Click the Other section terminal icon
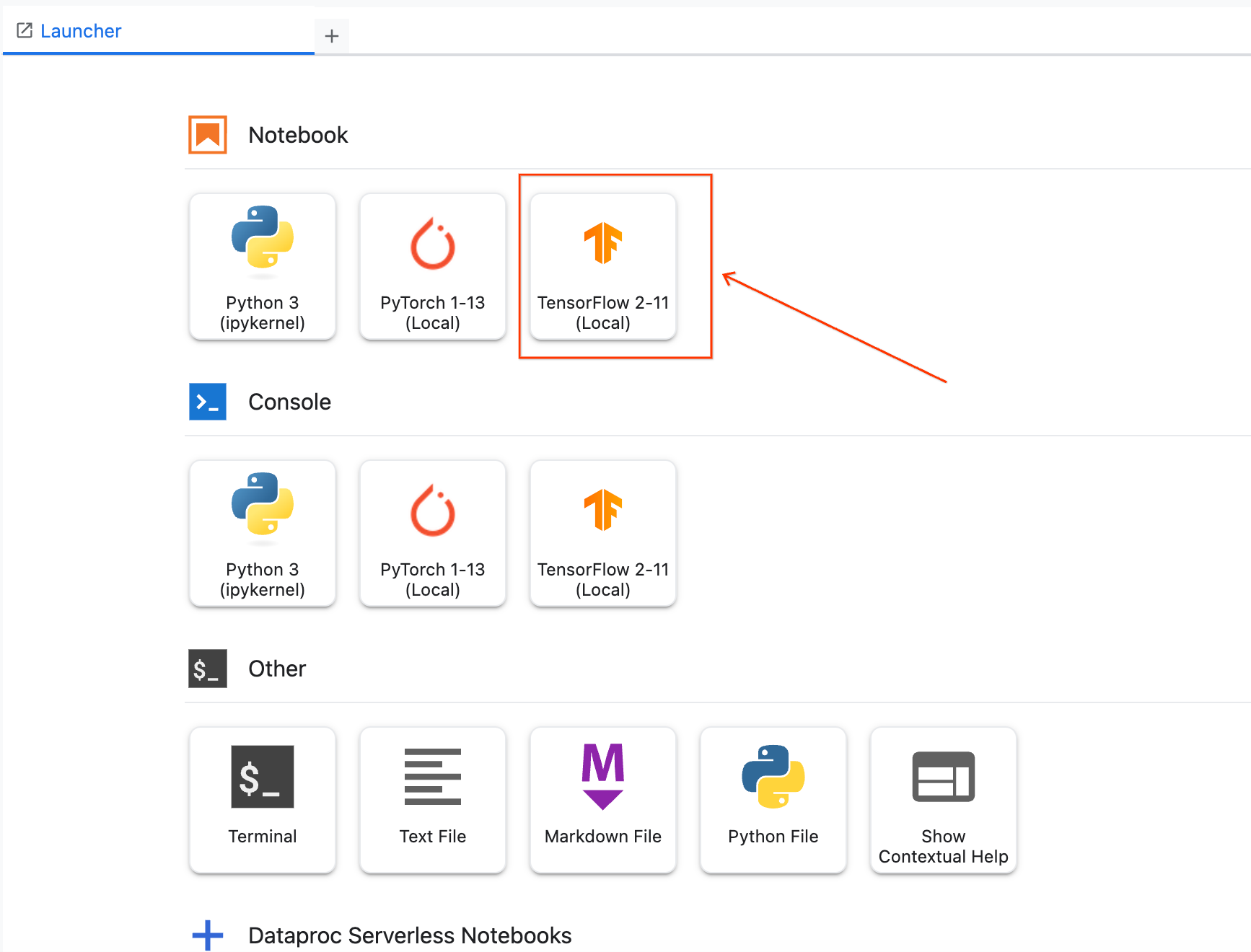Image resolution: width=1251 pixels, height=952 pixels. click(208, 669)
